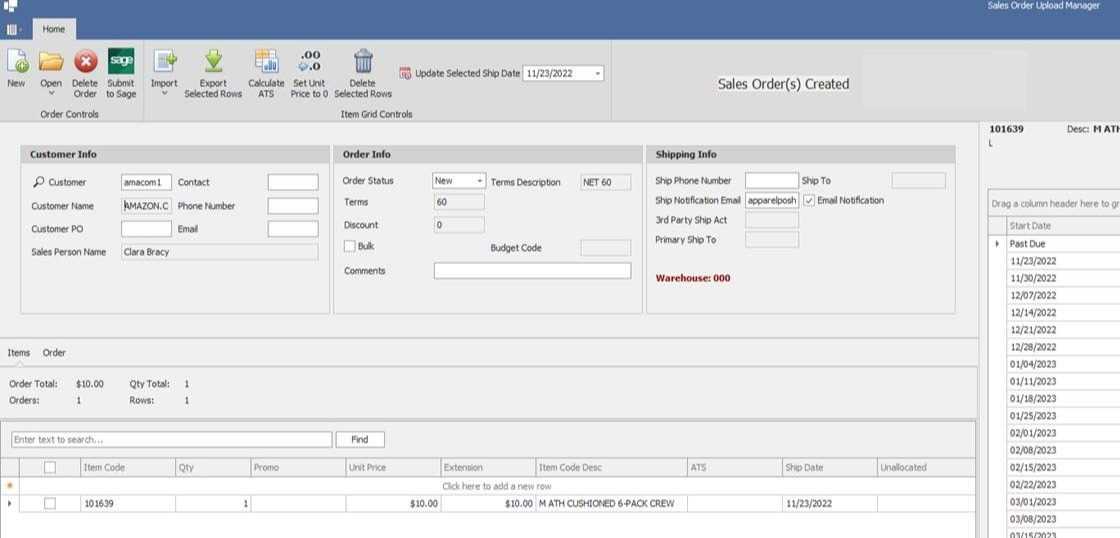
Task: Click the Ship Phone Number field
Action: (771, 181)
